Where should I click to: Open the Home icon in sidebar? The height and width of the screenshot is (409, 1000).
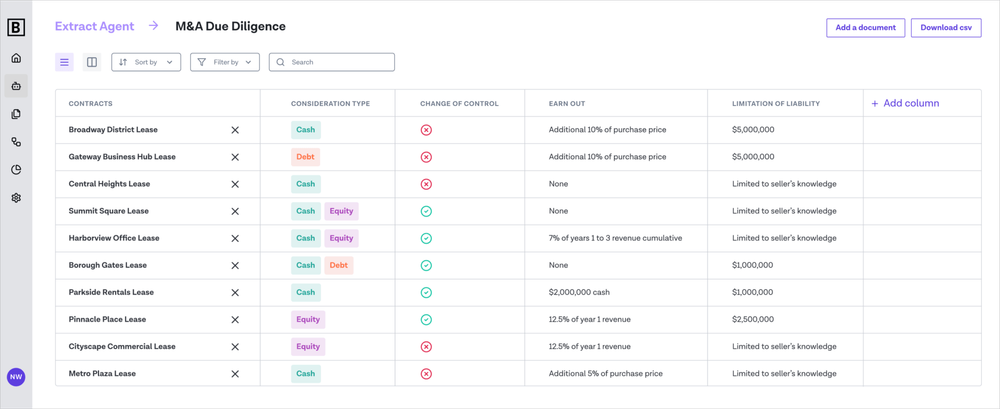coord(16,58)
